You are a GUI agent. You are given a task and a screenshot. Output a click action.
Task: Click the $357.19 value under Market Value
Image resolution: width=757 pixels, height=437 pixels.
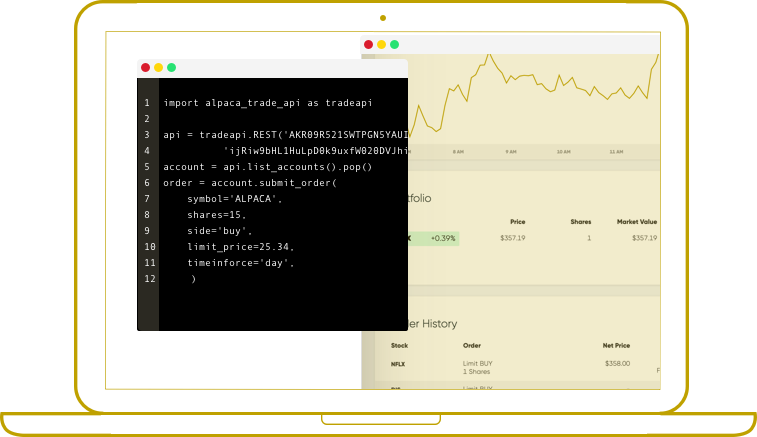[x=645, y=238]
